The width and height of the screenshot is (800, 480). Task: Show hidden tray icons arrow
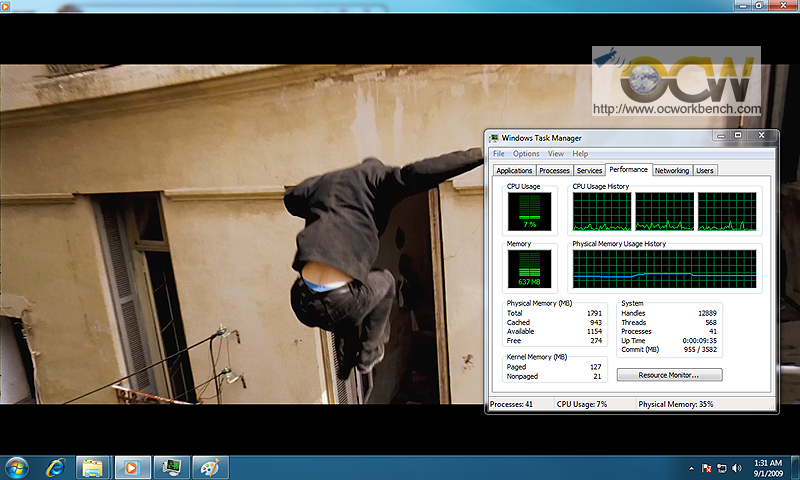click(691, 468)
